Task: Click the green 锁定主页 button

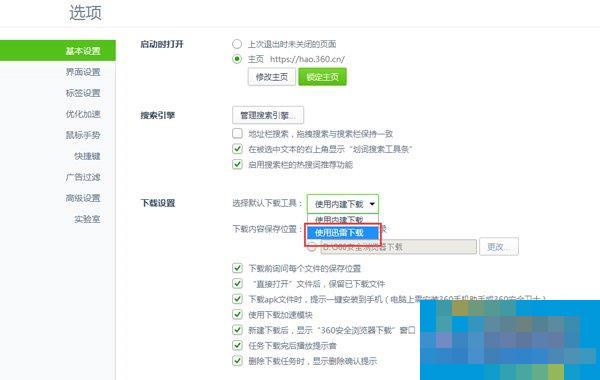Action: coord(322,77)
